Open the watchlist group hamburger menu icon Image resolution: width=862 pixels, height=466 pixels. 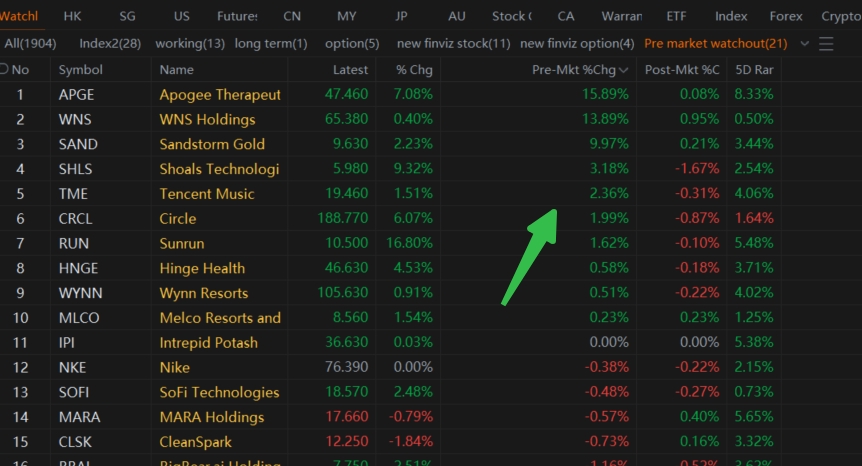[x=826, y=43]
